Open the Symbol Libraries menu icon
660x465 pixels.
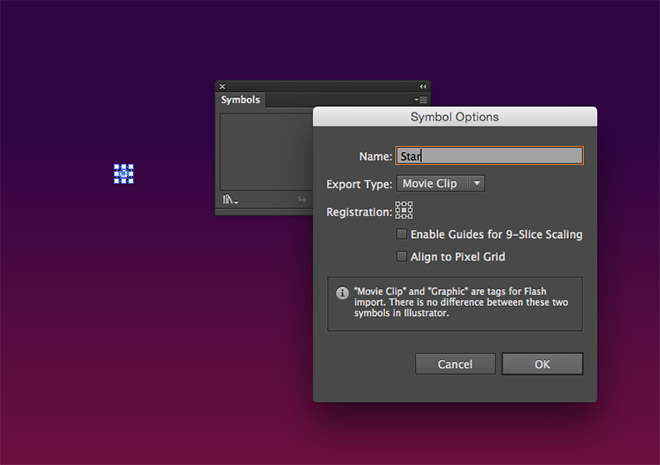coord(230,199)
